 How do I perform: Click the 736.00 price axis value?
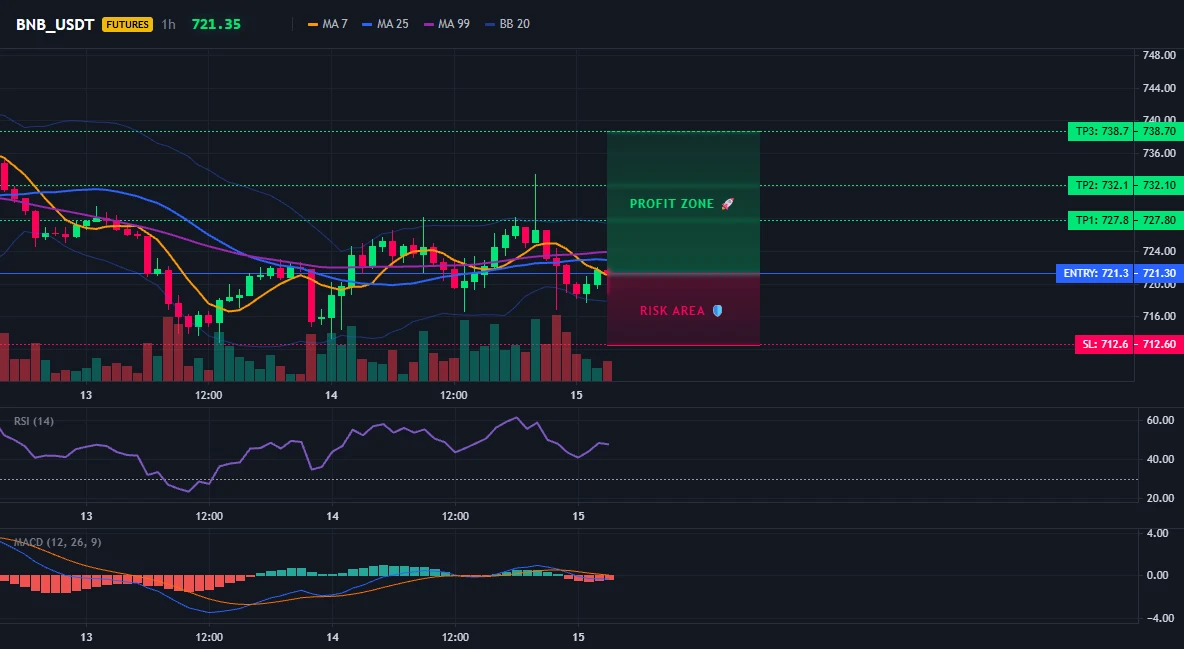pos(1159,153)
